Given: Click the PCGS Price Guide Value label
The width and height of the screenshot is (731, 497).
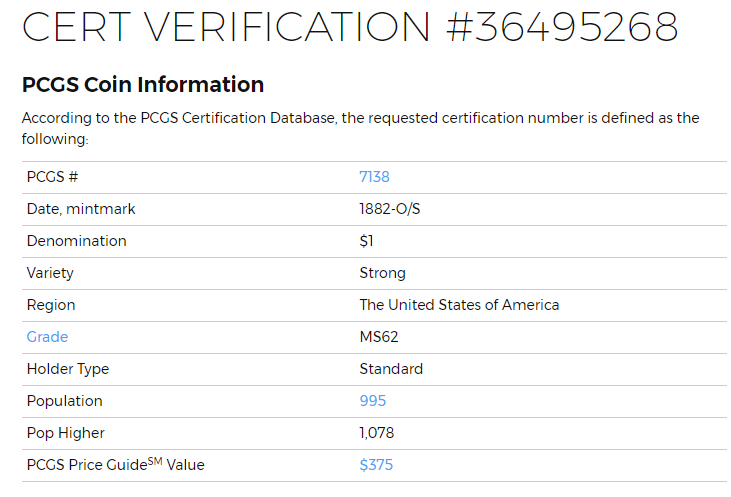Looking at the screenshot, I should pos(115,465).
